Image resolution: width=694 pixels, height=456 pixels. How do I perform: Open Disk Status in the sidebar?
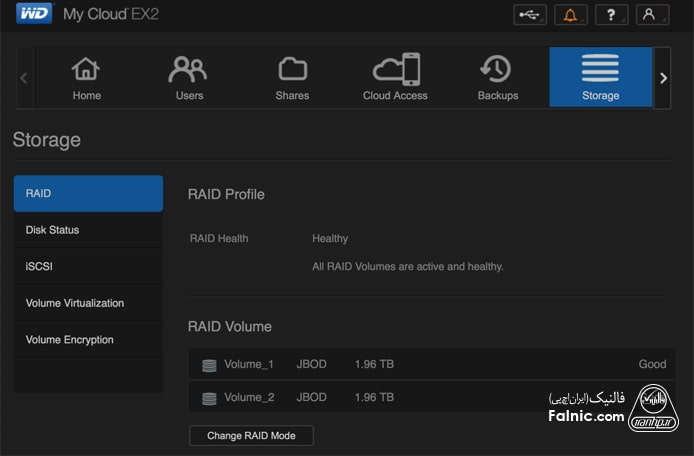[x=88, y=230]
